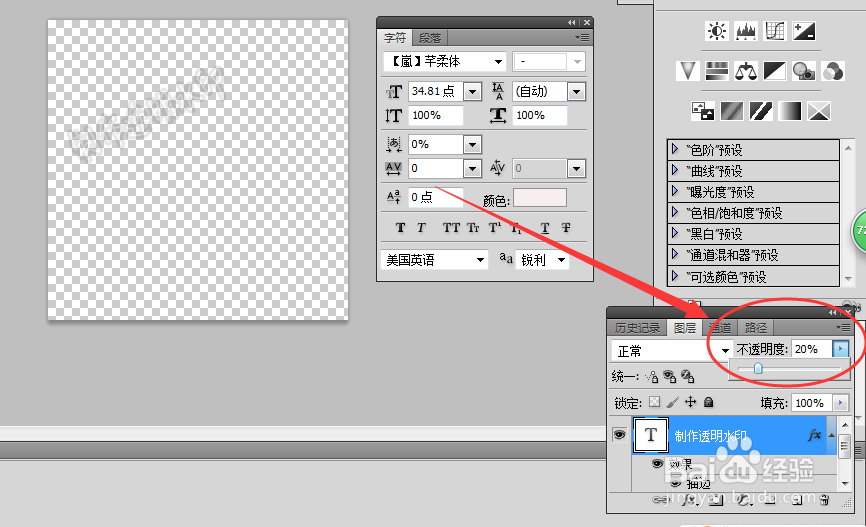
Task: Toggle lock image pixels brush icon
Action: click(x=673, y=402)
